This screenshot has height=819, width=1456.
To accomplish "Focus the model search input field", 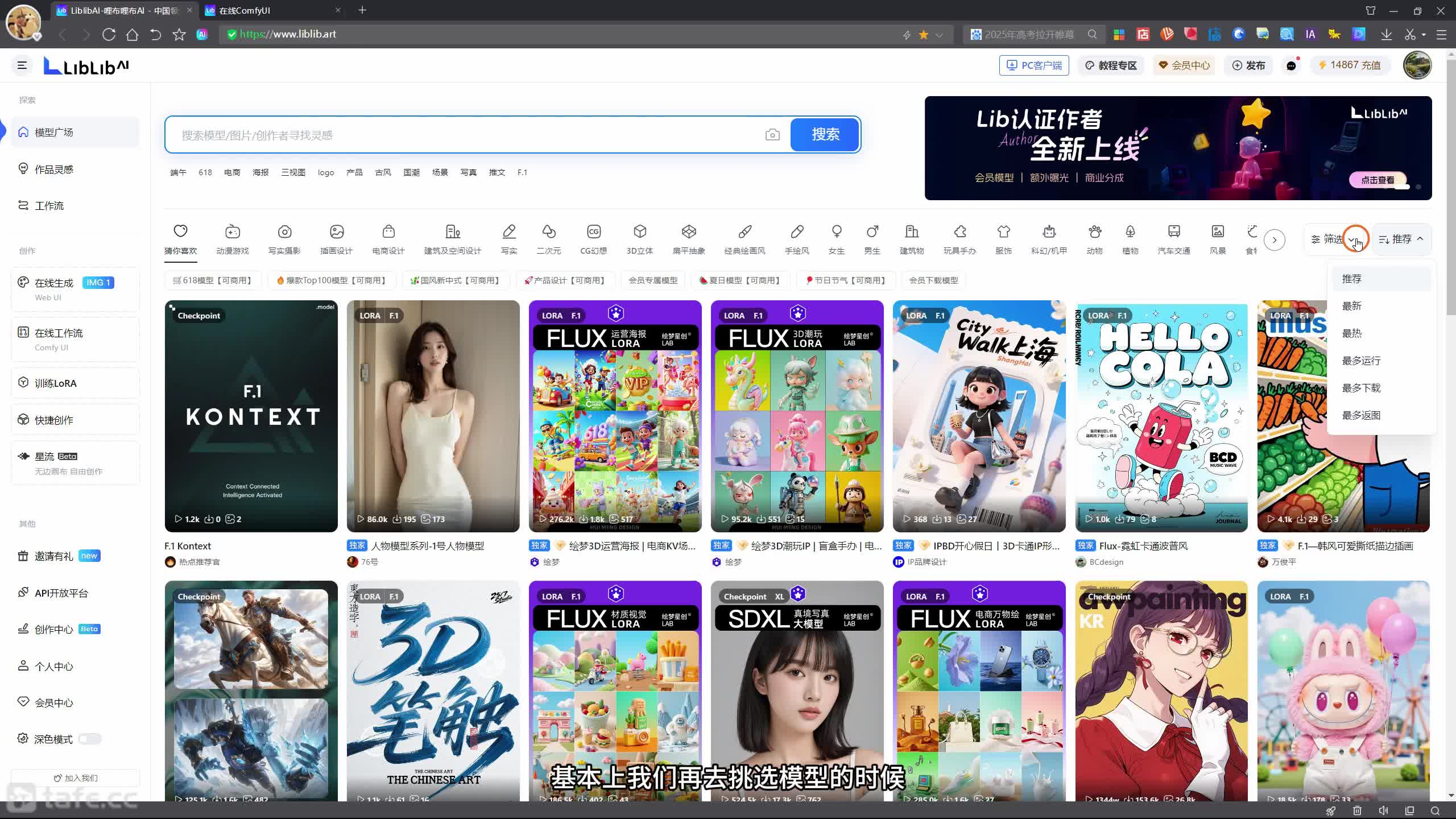I will coord(466,135).
